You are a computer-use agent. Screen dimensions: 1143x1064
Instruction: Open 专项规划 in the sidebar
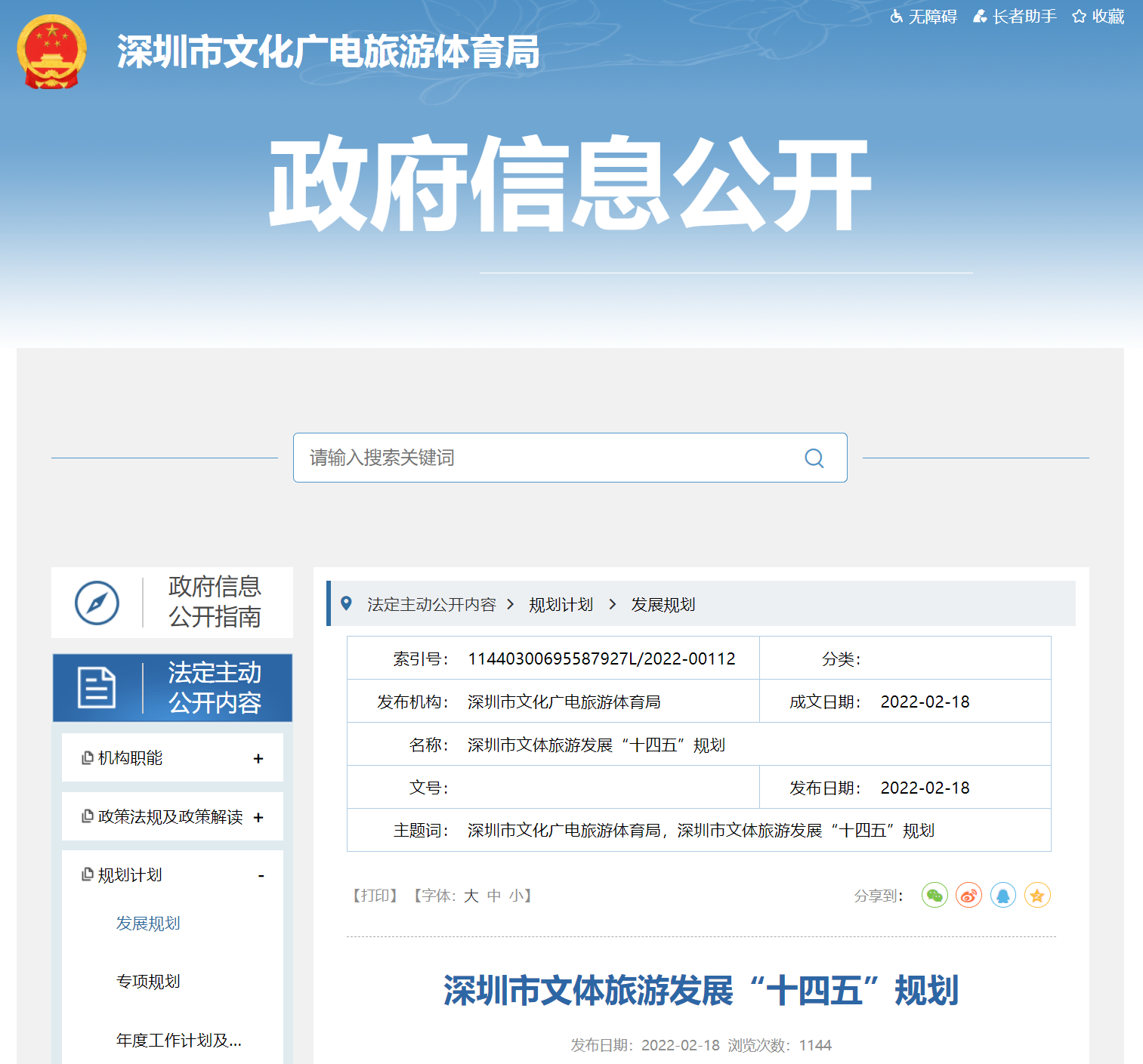[148, 982]
